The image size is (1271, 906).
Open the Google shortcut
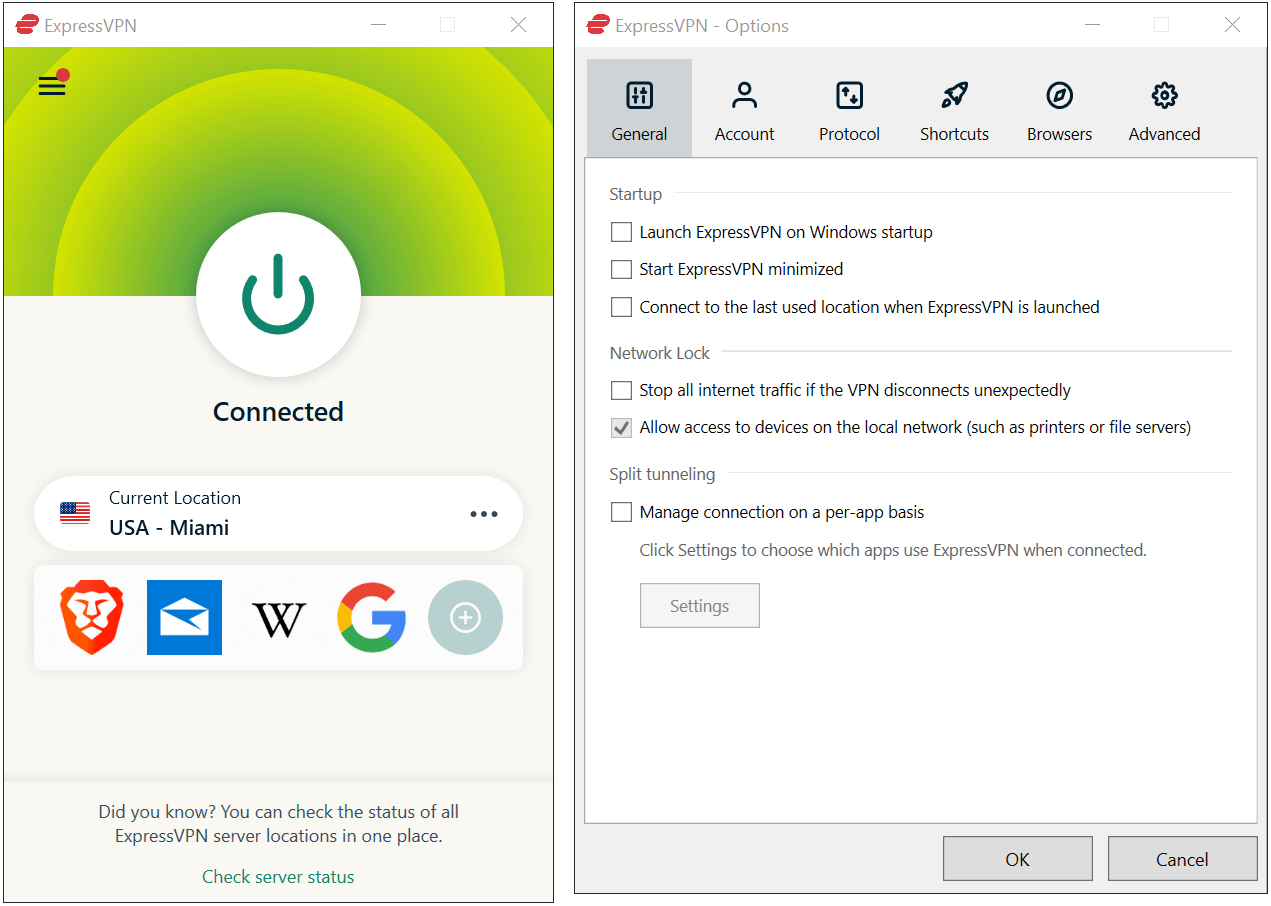pyautogui.click(x=372, y=618)
